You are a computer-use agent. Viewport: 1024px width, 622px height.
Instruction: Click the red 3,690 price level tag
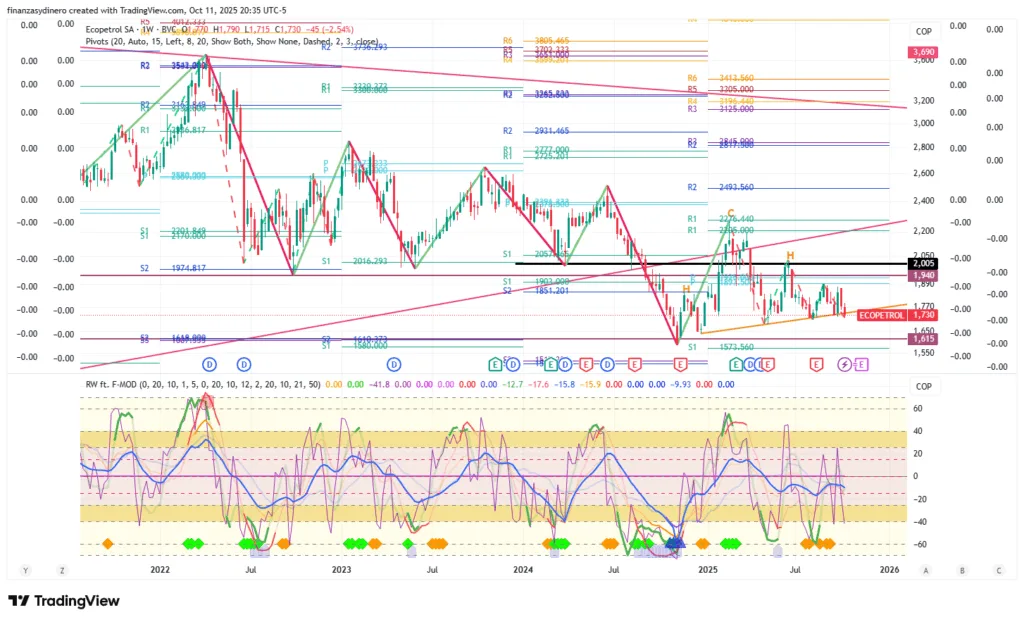tap(921, 51)
